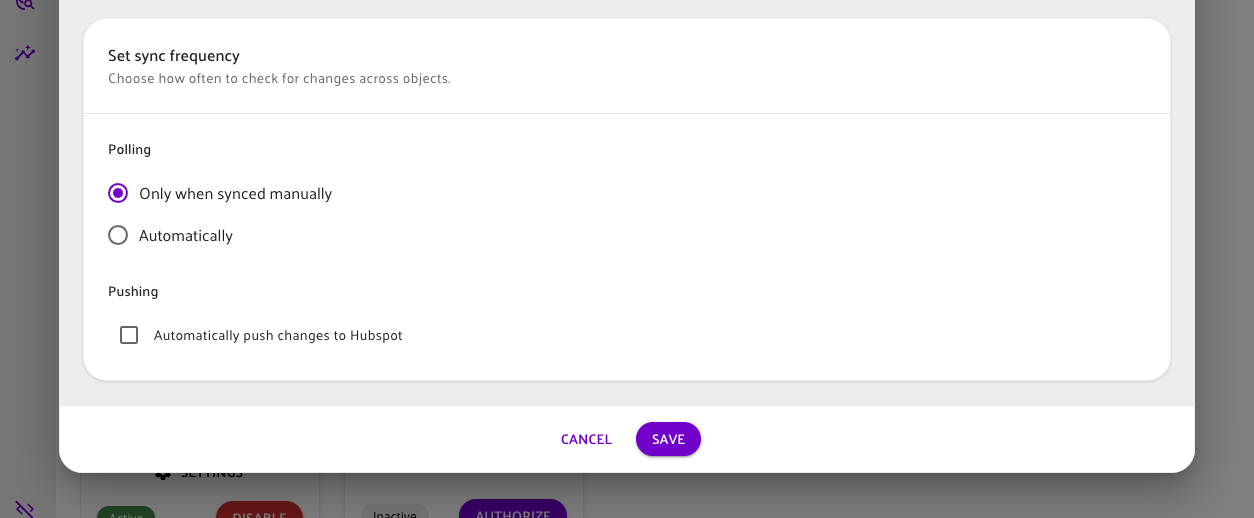Click the Set sync frequency heading

[174, 56]
